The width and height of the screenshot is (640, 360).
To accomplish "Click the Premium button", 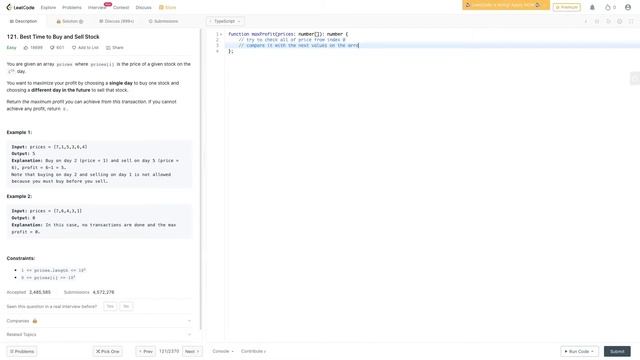I will pos(567,7).
